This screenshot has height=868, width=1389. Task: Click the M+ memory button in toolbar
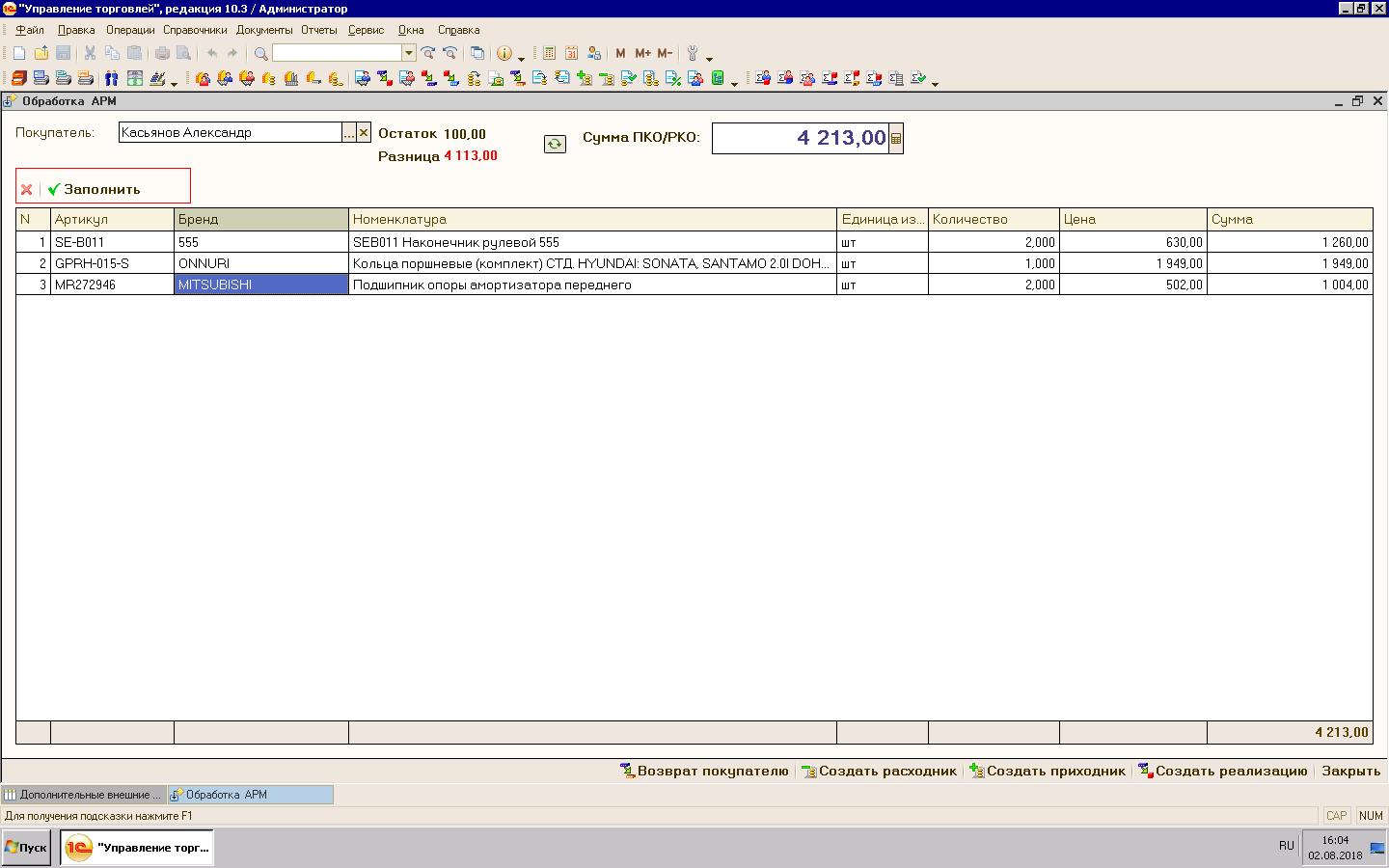coord(642,54)
